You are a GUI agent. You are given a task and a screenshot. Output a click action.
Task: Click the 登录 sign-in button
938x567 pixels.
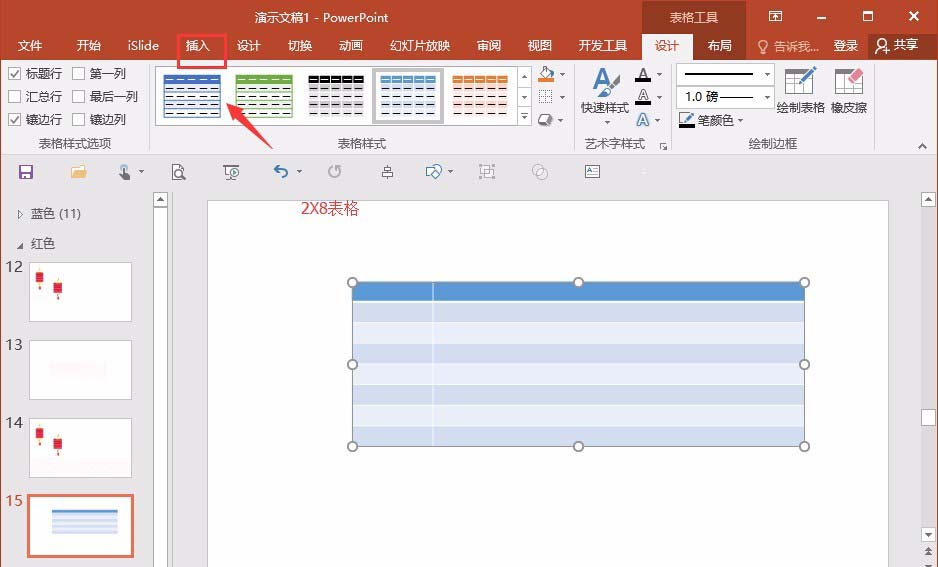(846, 46)
